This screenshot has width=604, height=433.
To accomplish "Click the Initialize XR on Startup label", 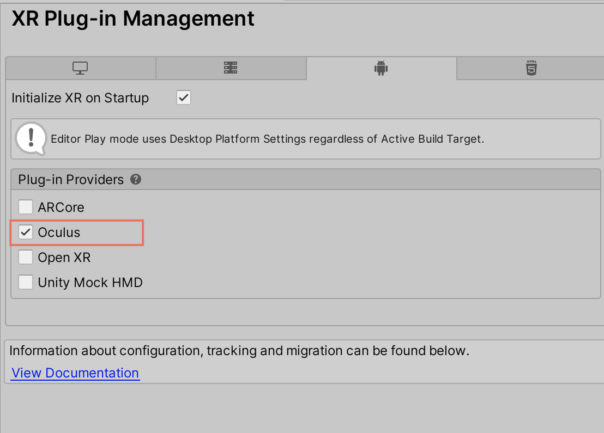I will (80, 98).
